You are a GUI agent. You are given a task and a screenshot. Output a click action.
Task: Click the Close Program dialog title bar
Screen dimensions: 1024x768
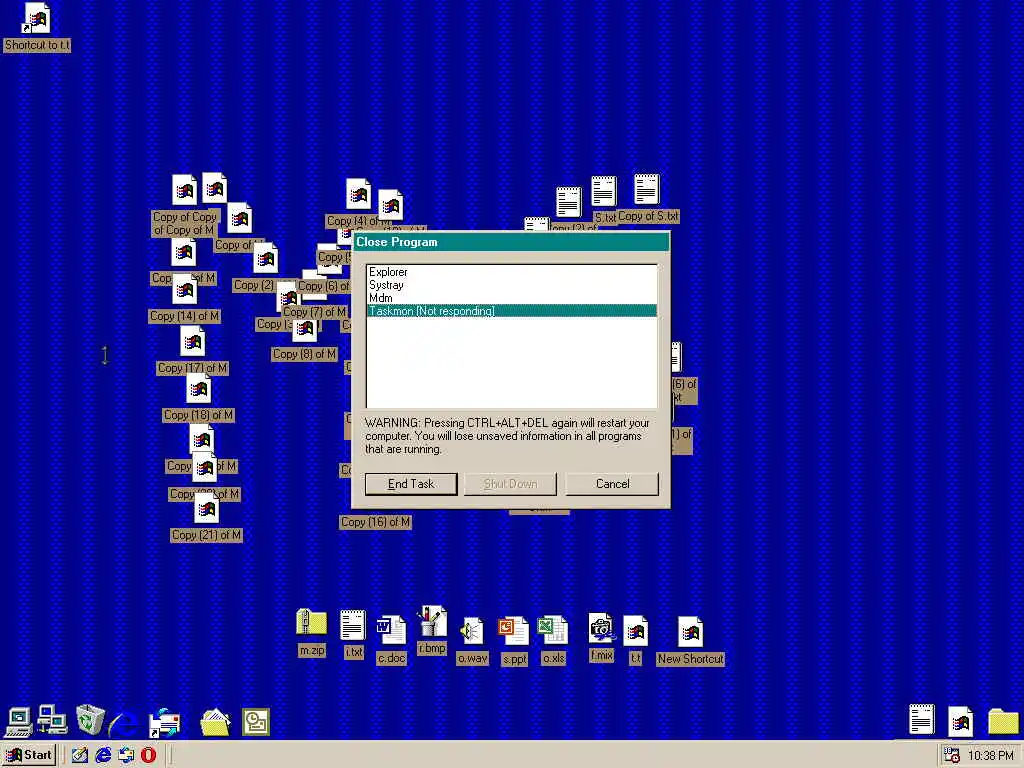(511, 242)
